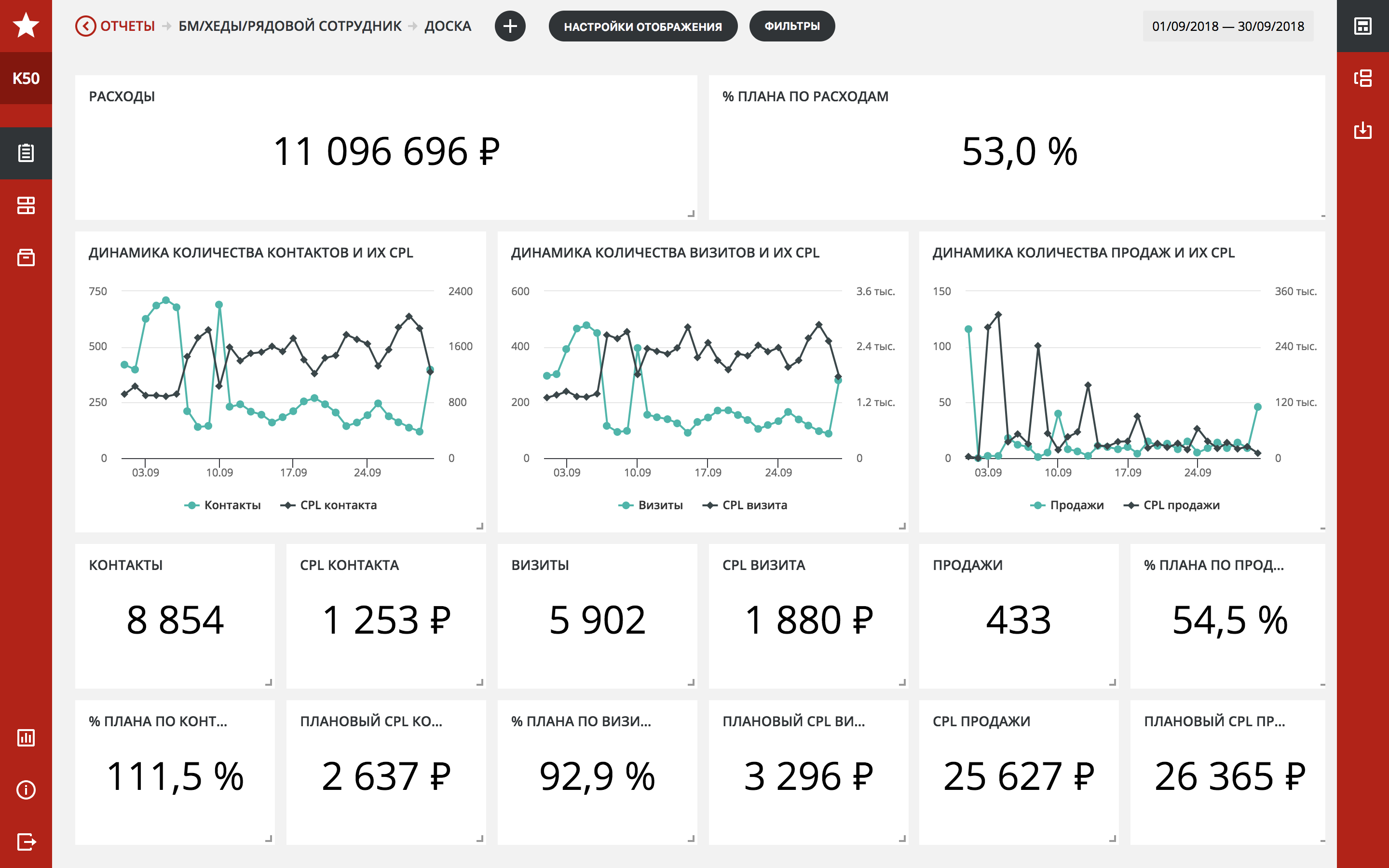
Task: Open the clipboard reports sidebar icon
Action: click(26, 153)
